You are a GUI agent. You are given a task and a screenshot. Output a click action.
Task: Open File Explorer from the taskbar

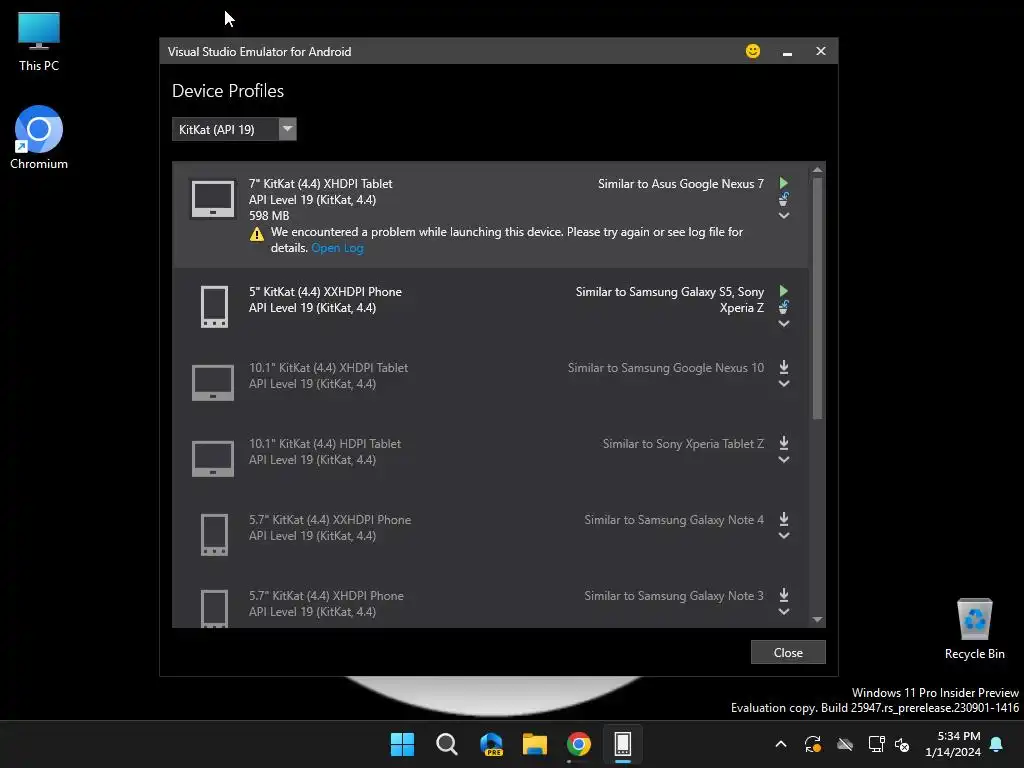click(x=535, y=744)
